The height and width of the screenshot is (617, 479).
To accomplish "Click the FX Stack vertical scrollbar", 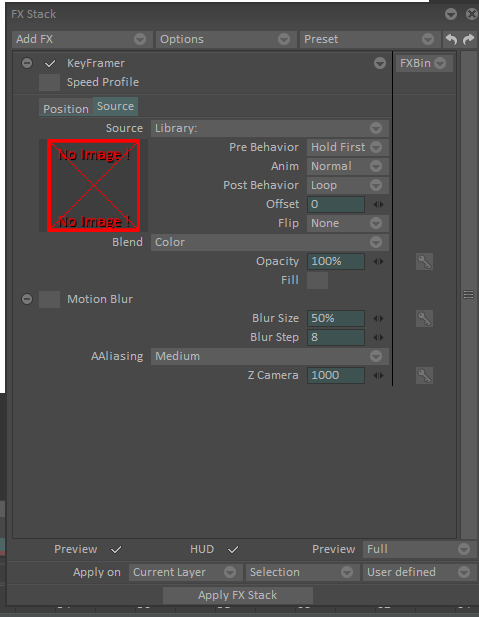I will [468, 295].
